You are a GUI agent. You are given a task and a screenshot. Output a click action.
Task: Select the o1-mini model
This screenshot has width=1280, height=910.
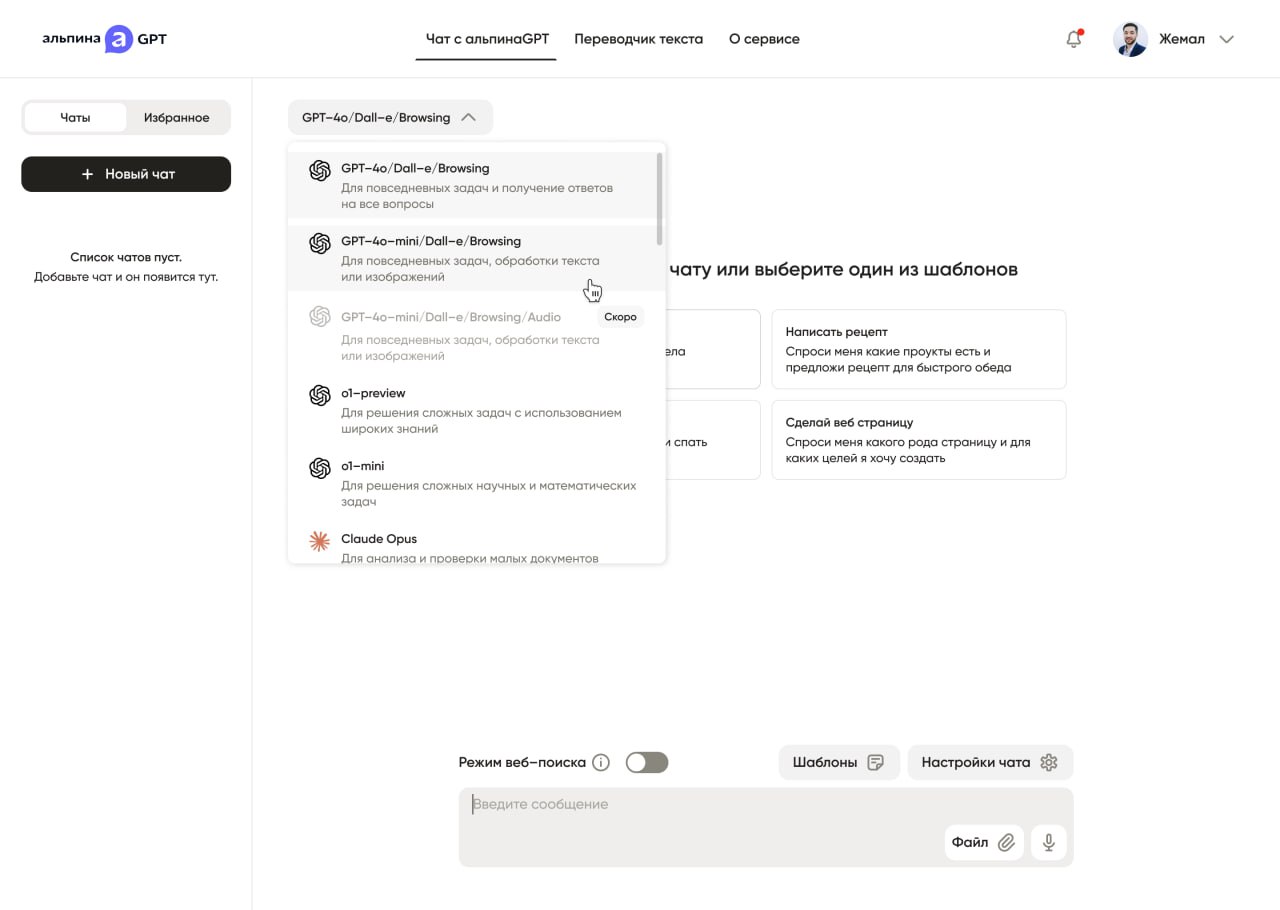[471, 483]
